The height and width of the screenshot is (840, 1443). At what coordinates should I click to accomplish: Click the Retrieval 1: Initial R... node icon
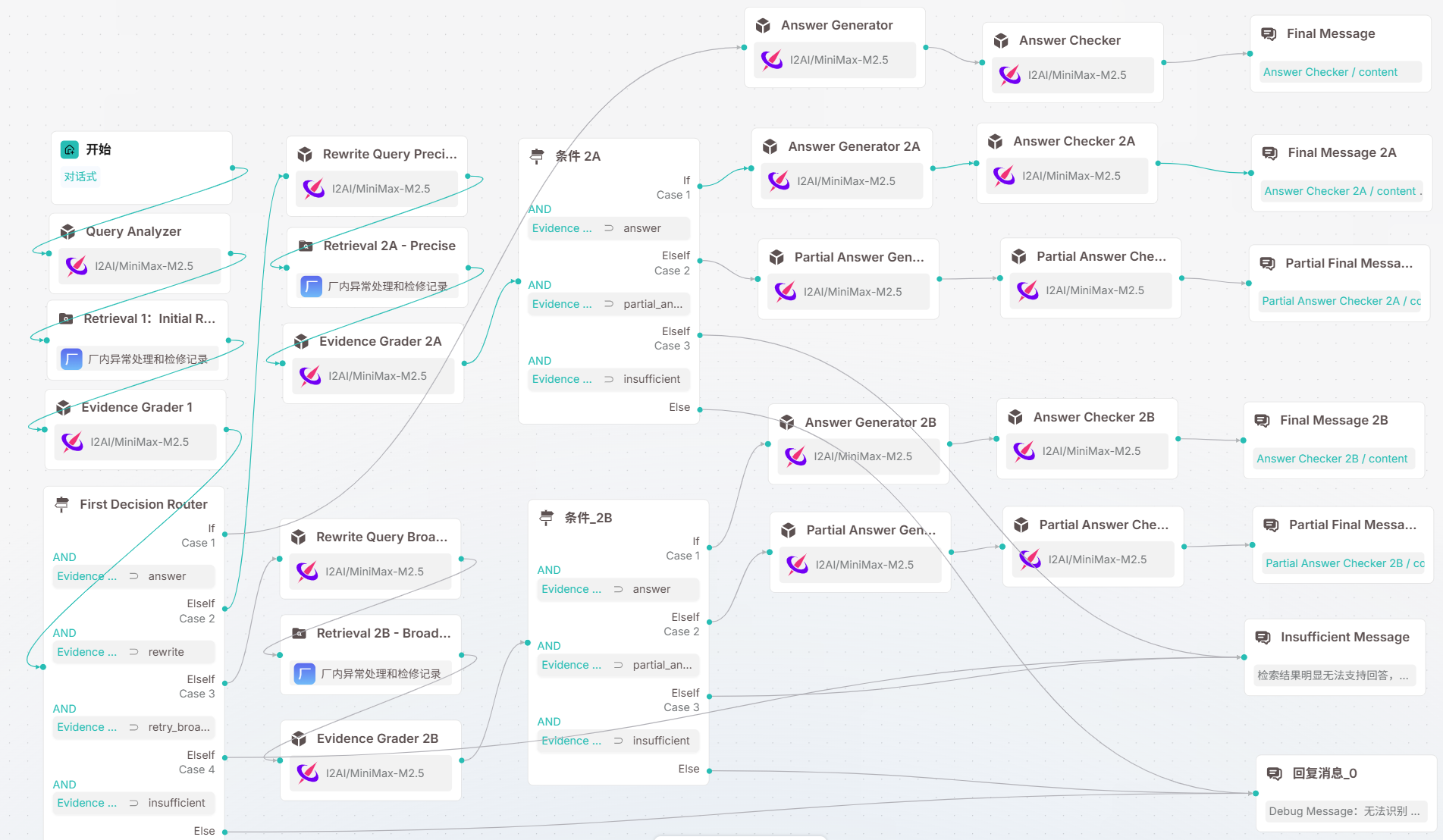[66, 318]
